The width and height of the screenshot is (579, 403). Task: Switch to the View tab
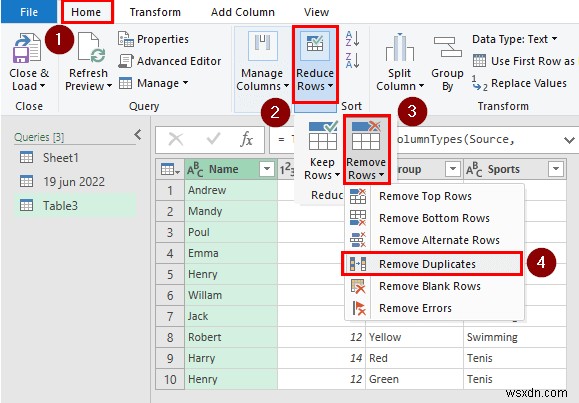coord(316,12)
